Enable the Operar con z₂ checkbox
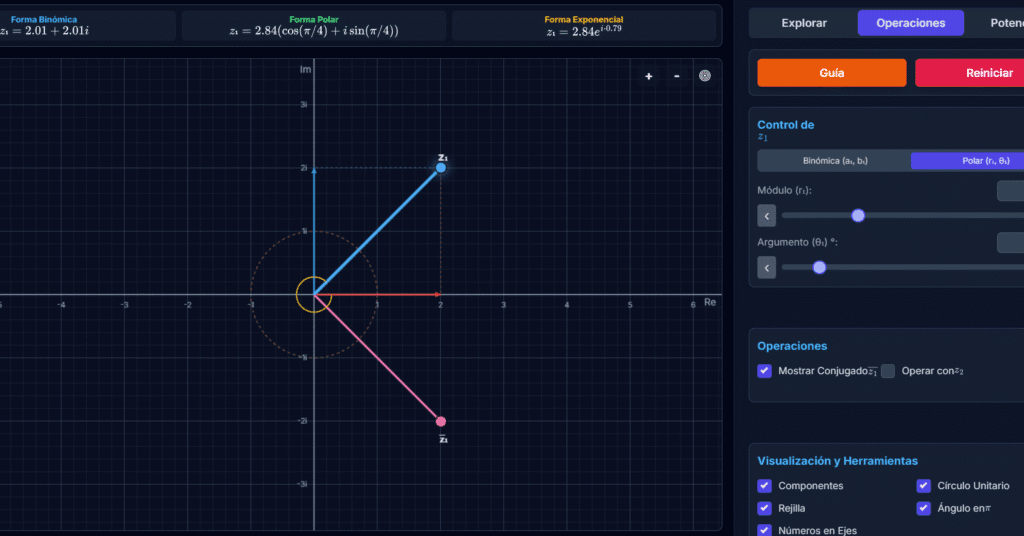This screenshot has width=1024, height=536. click(x=888, y=371)
